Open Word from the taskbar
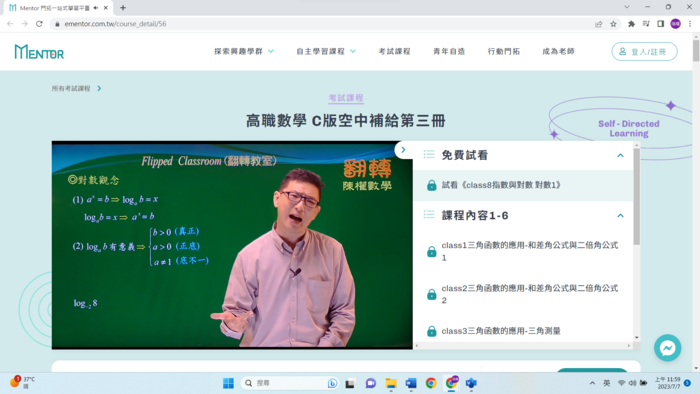This screenshot has height=394, width=700. tap(411, 383)
